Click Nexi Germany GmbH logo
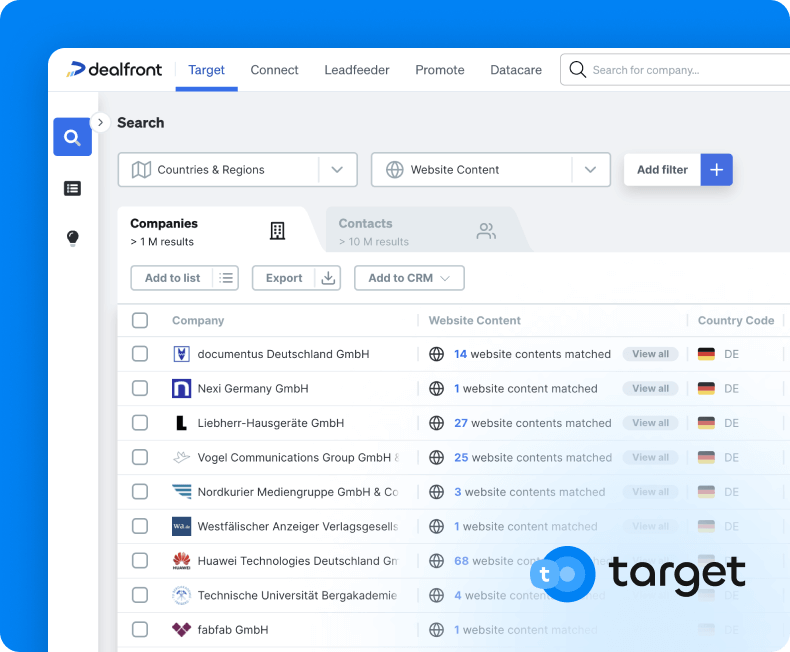The width and height of the screenshot is (790, 652). coord(181,388)
